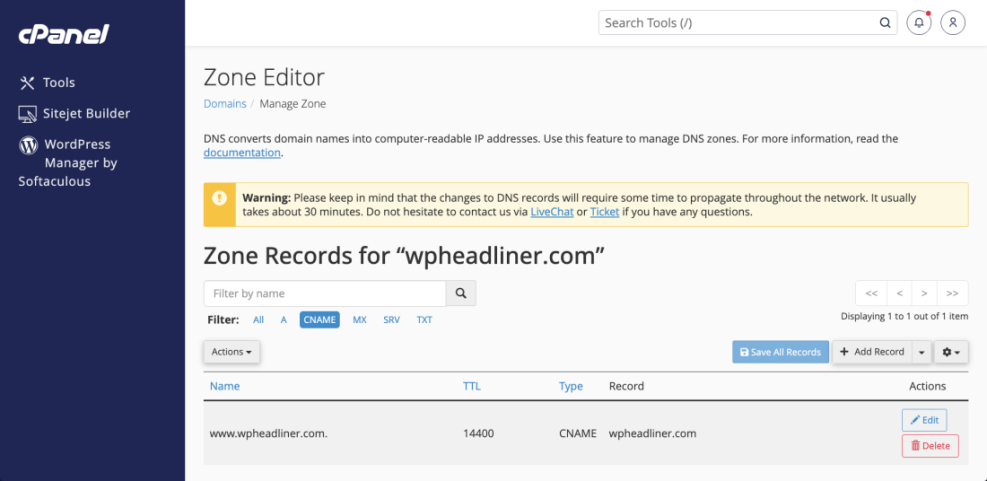Click the Add Record button
Image resolution: width=987 pixels, height=481 pixels.
[x=872, y=352]
